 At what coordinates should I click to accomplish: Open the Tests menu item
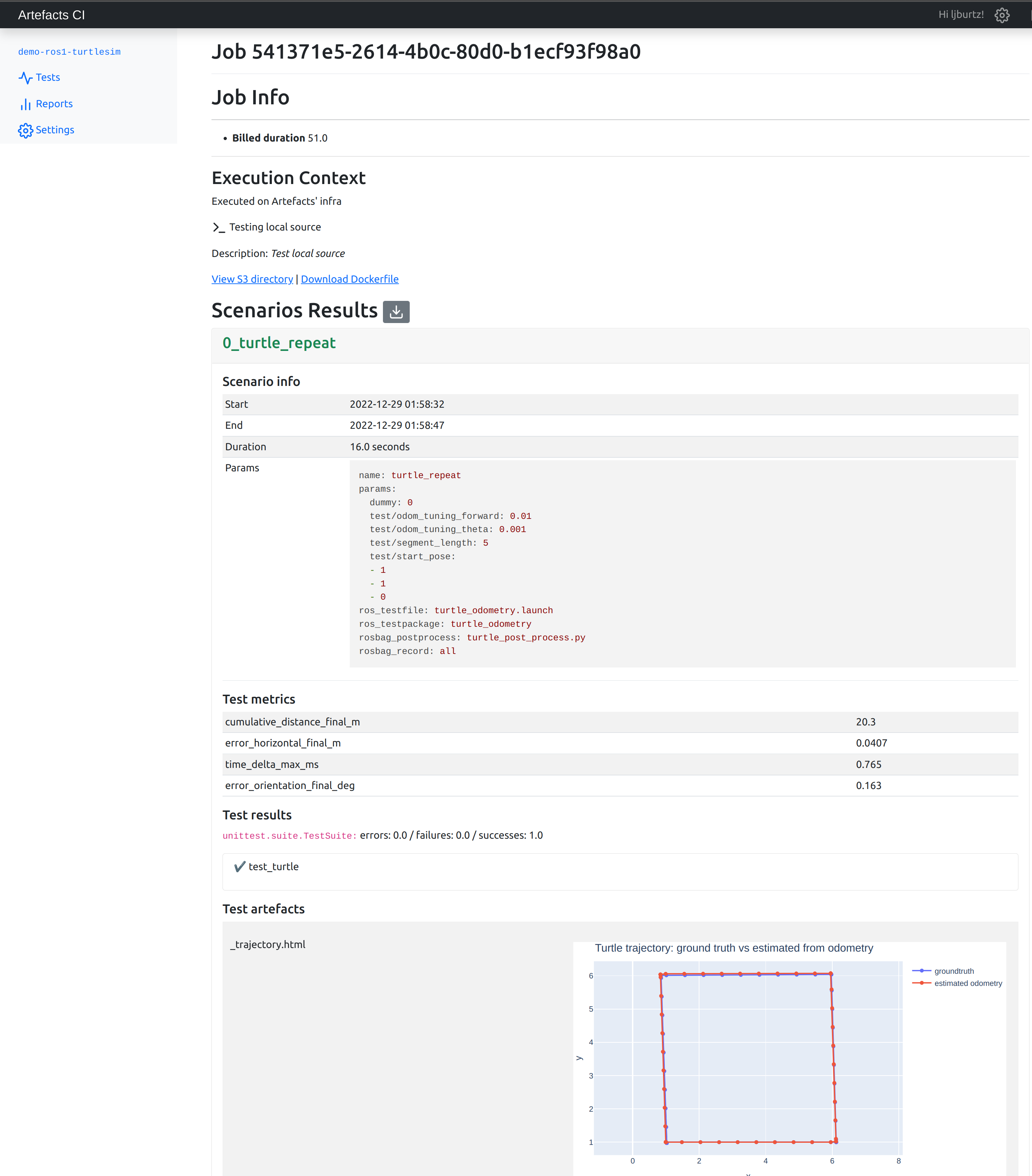48,78
